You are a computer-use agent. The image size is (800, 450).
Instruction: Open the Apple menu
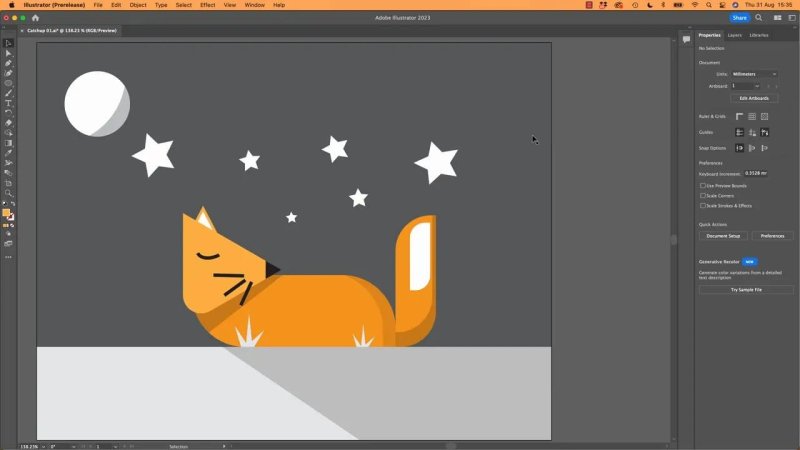[11, 5]
